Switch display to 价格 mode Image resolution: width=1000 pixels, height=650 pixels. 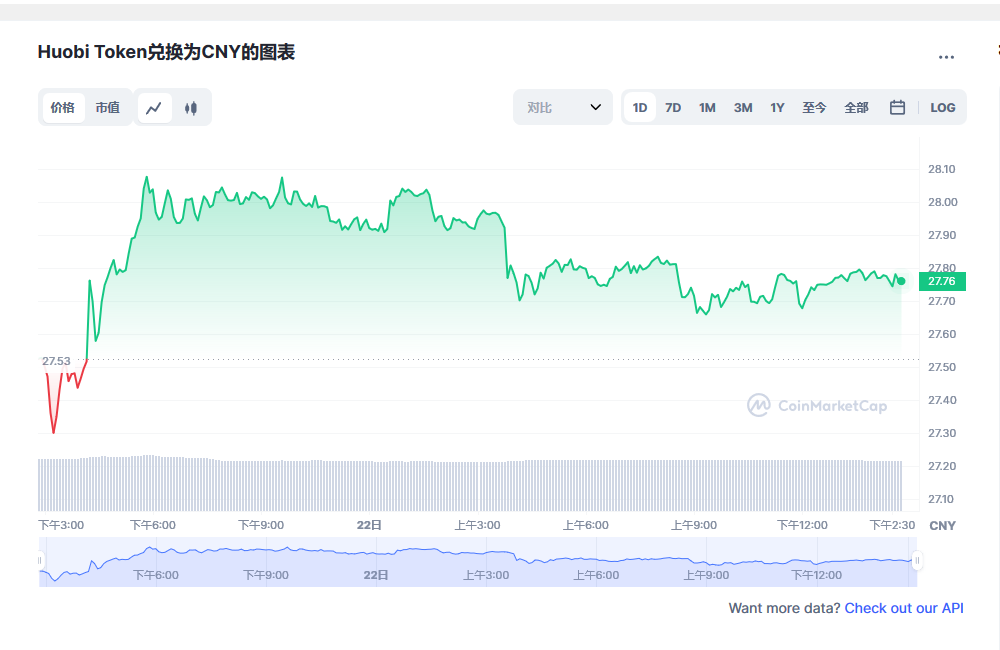(62, 107)
